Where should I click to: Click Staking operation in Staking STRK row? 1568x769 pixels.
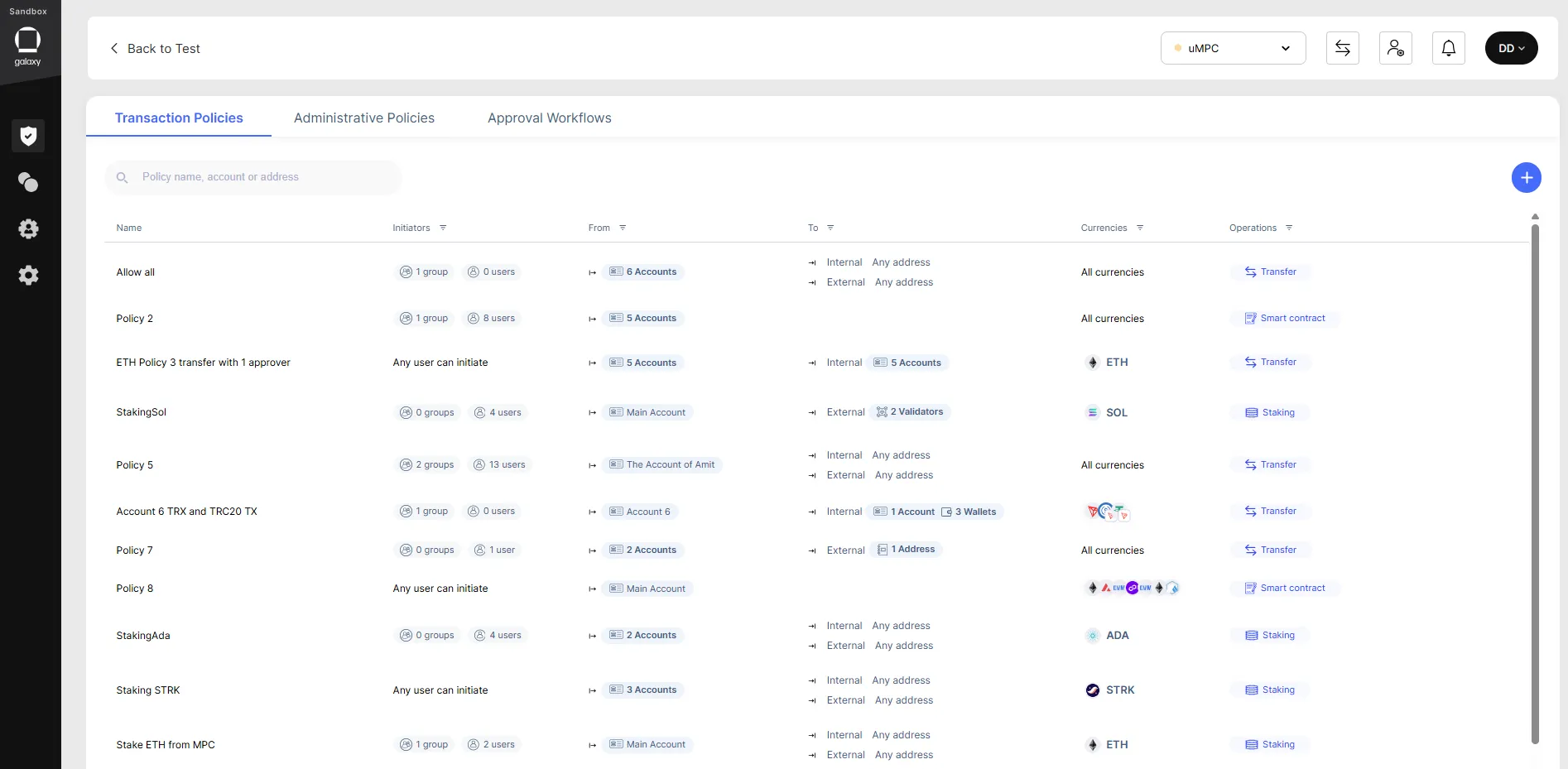click(x=1270, y=690)
